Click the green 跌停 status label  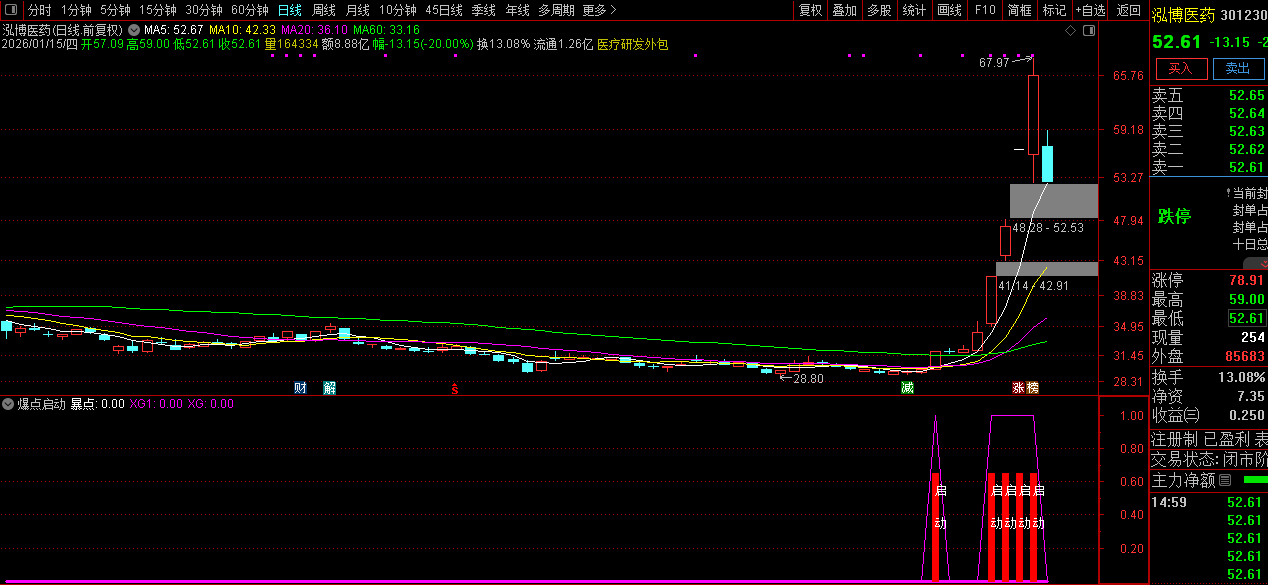click(1174, 216)
